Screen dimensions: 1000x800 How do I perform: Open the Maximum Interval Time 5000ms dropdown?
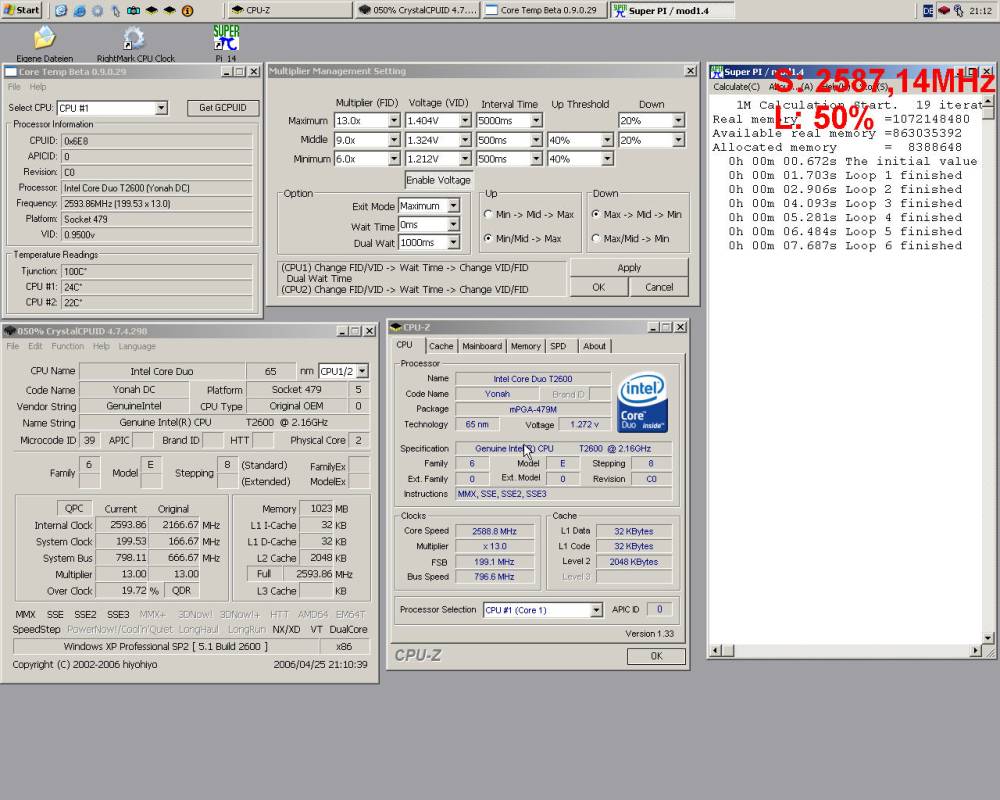point(536,120)
